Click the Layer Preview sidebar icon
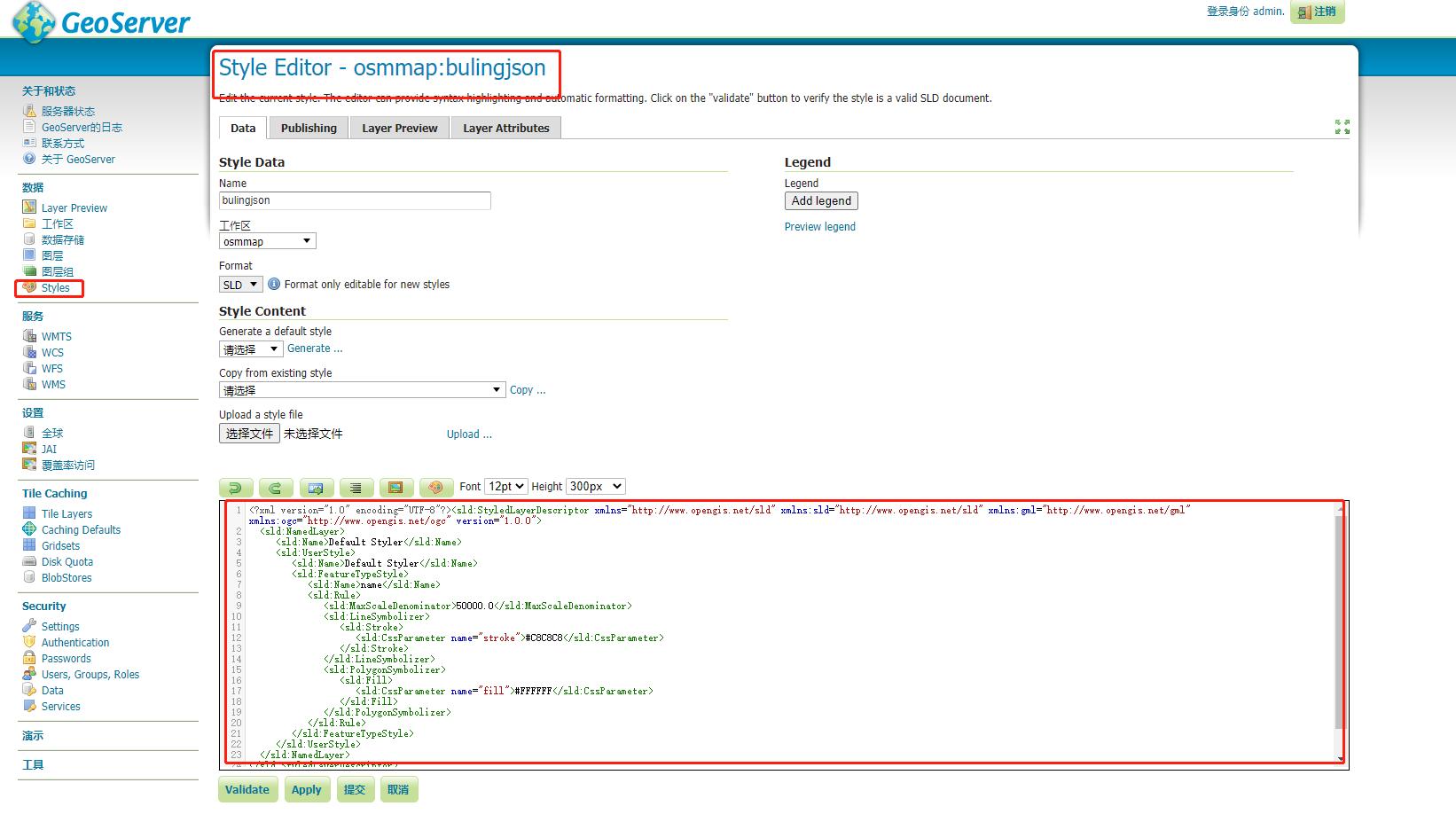The height and width of the screenshot is (814, 1456). pyautogui.click(x=29, y=207)
